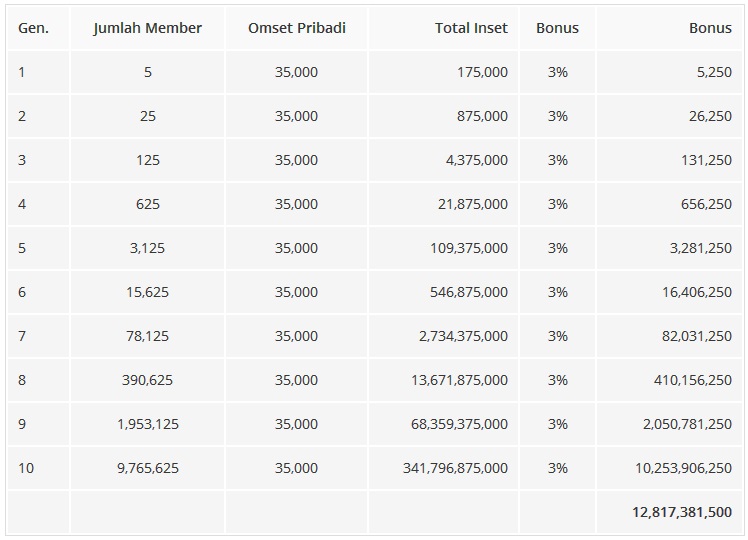Select the 10,253,906,250 bonus cell

pyautogui.click(x=683, y=468)
